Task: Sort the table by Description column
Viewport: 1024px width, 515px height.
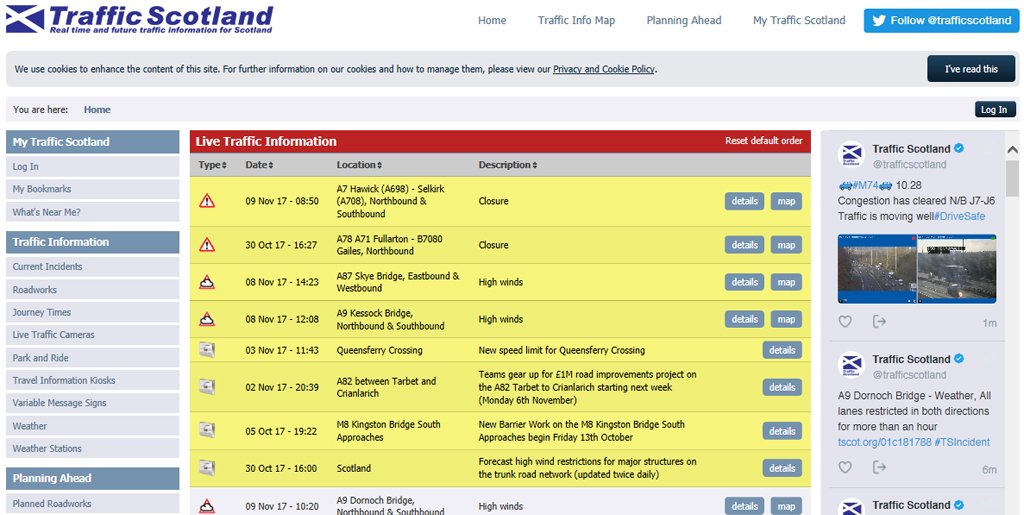Action: tap(507, 165)
